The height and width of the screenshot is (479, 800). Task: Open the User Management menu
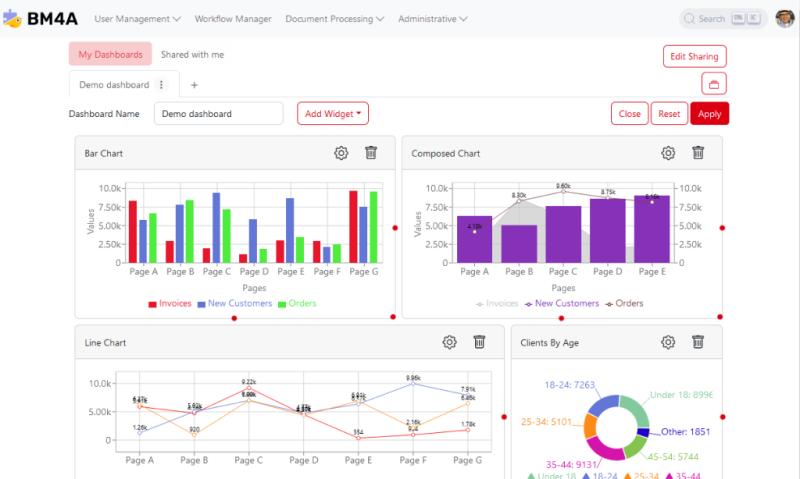click(x=137, y=18)
